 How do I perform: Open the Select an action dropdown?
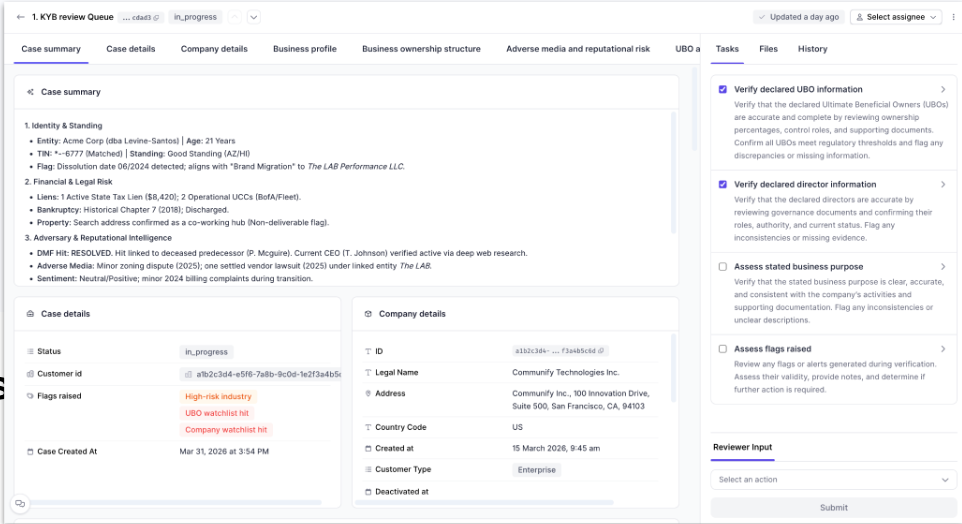click(833, 480)
